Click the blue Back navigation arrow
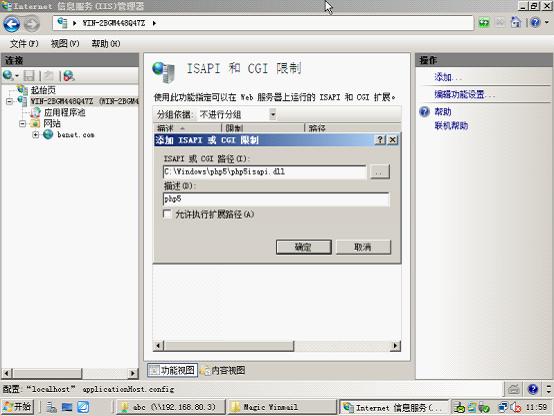The height and width of the screenshot is (416, 554). pos(12,24)
